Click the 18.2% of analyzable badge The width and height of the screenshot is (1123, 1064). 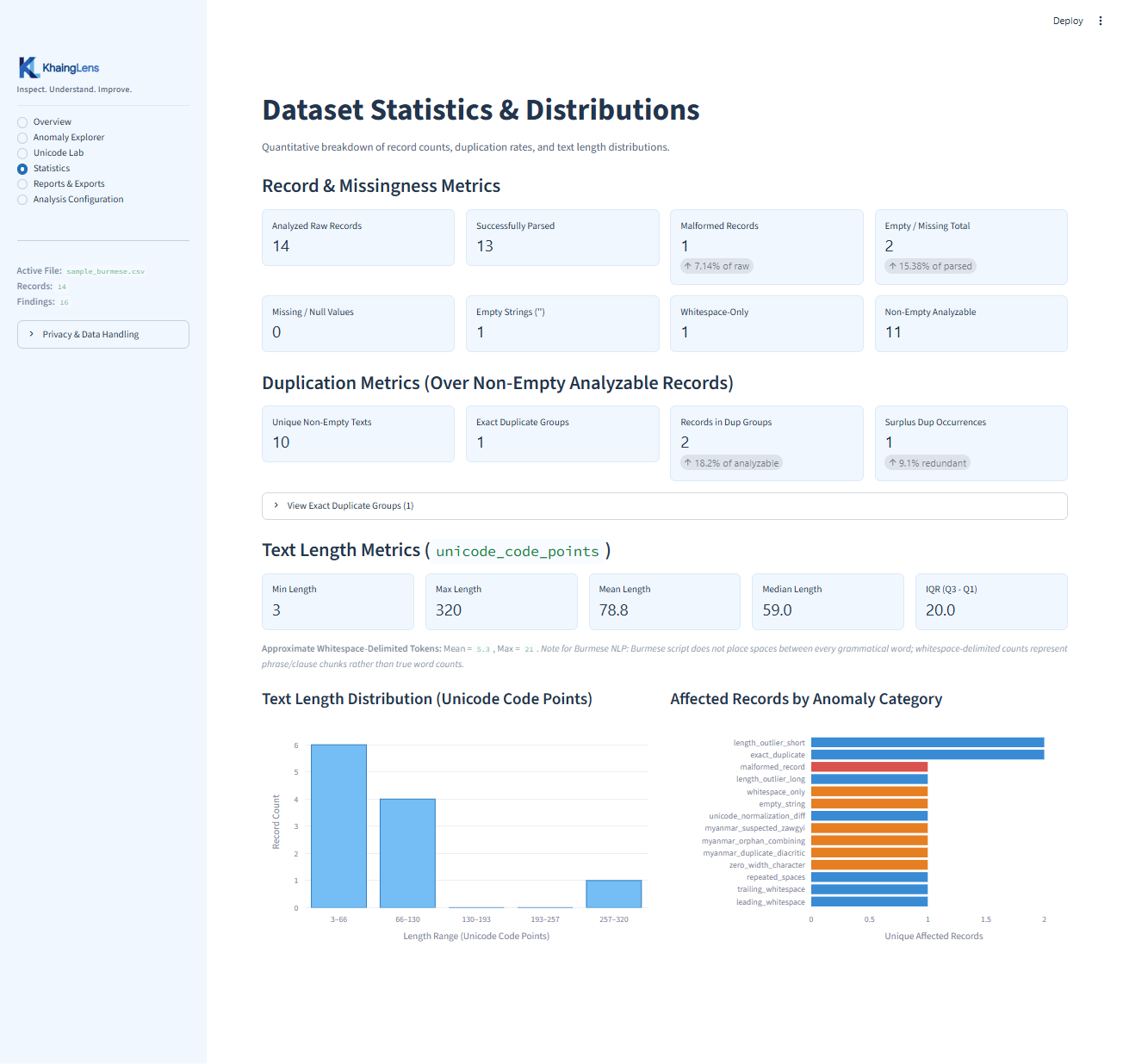(x=731, y=463)
